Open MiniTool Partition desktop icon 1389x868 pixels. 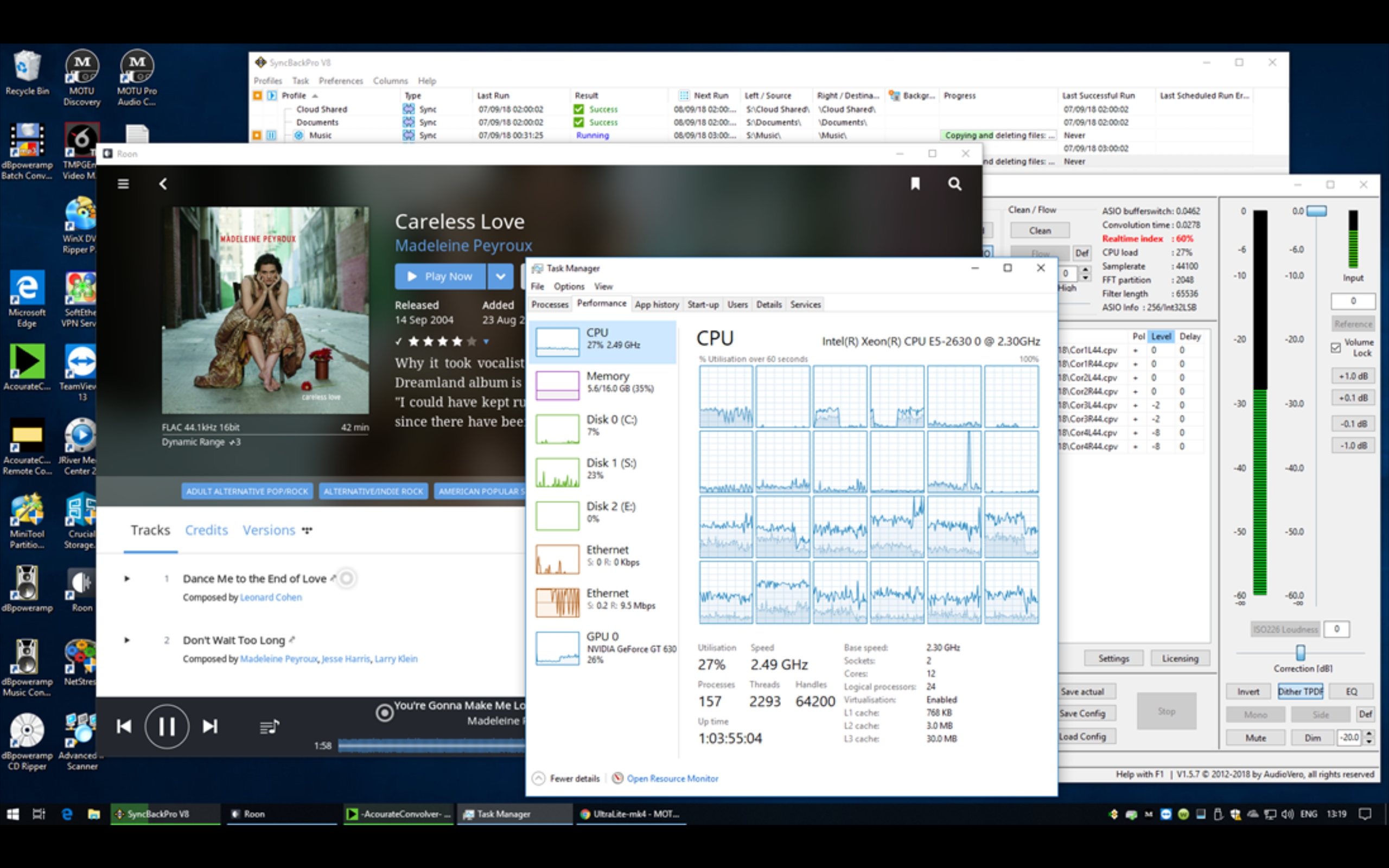(27, 520)
